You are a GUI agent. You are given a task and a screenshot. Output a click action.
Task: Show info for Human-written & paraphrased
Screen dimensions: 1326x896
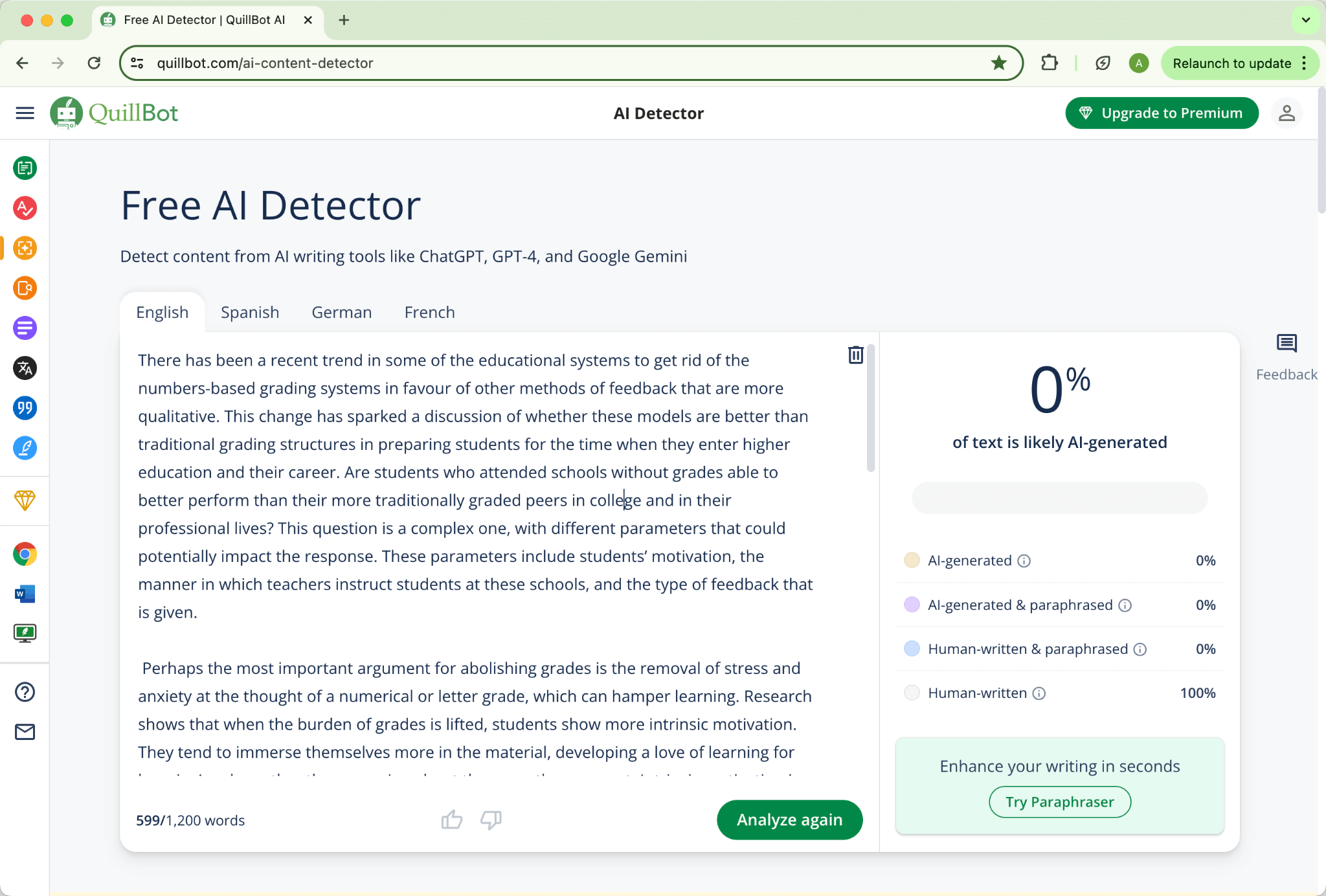[1140, 649]
